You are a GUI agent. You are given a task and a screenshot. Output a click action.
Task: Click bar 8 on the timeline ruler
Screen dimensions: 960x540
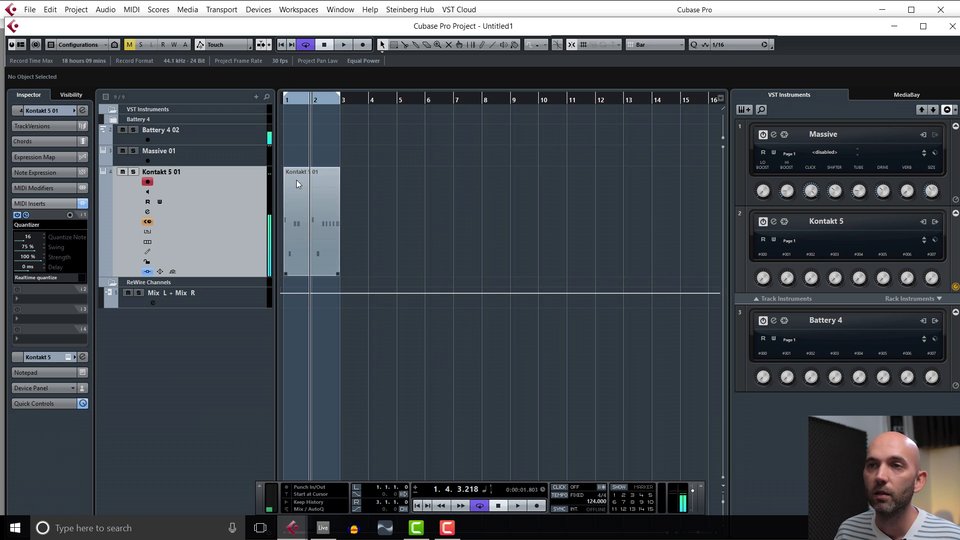click(485, 99)
